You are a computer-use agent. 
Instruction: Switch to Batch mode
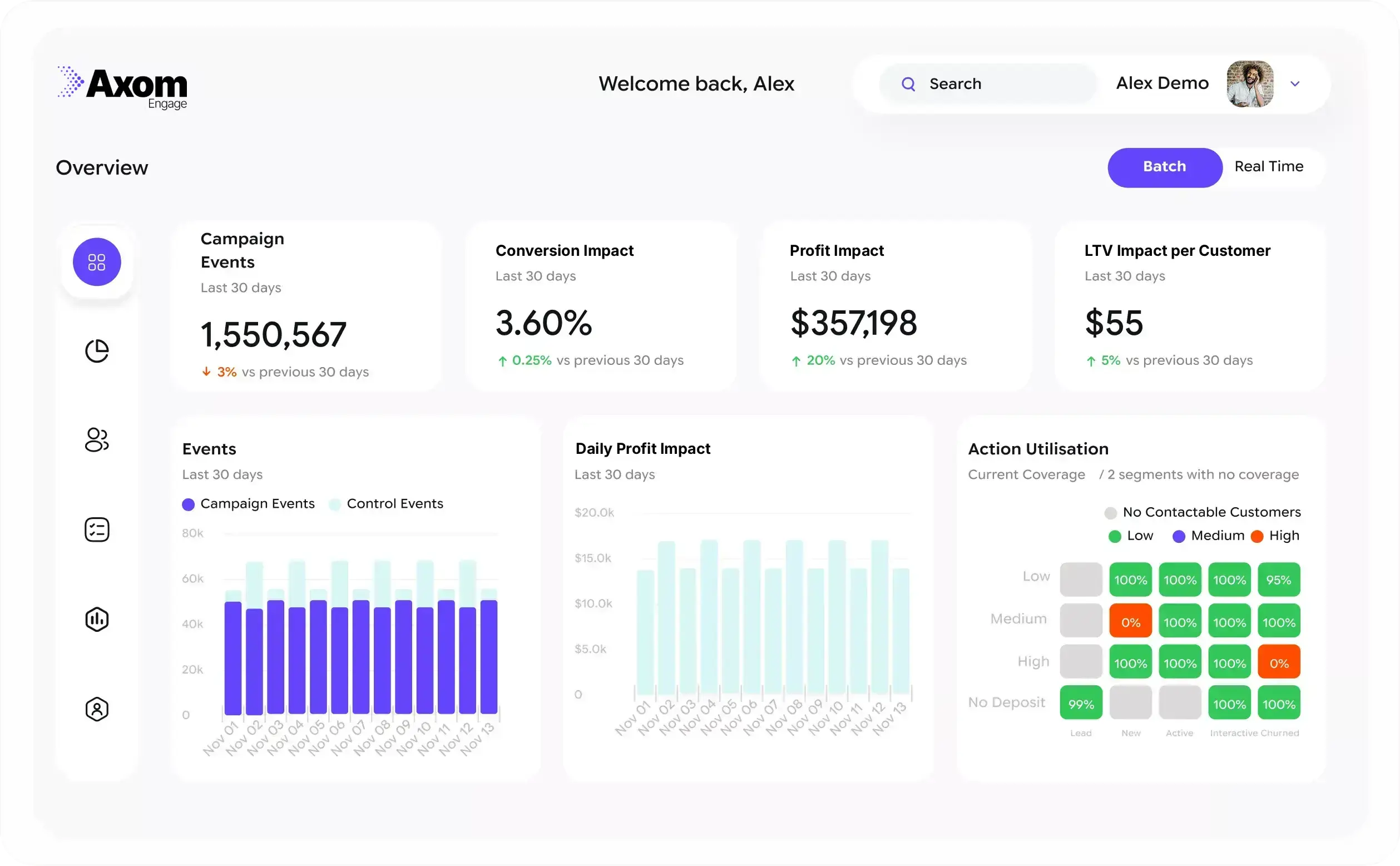(1165, 167)
